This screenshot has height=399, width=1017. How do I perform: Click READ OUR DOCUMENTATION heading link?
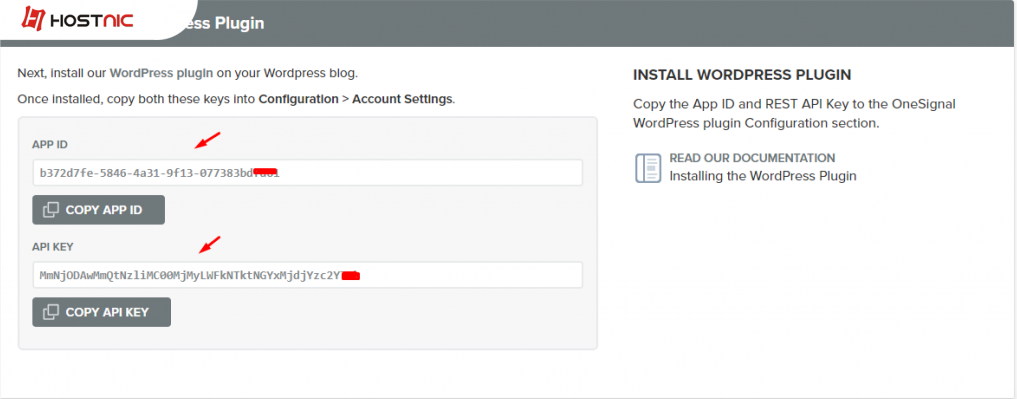pos(752,158)
